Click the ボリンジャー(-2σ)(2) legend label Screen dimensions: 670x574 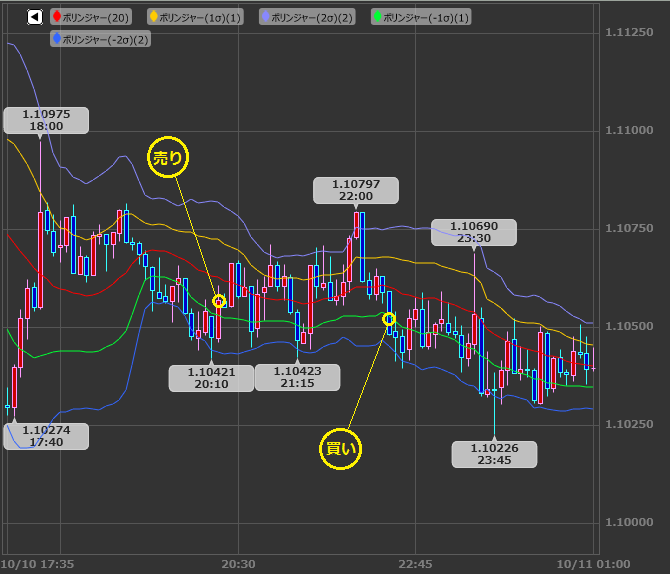[x=100, y=39]
